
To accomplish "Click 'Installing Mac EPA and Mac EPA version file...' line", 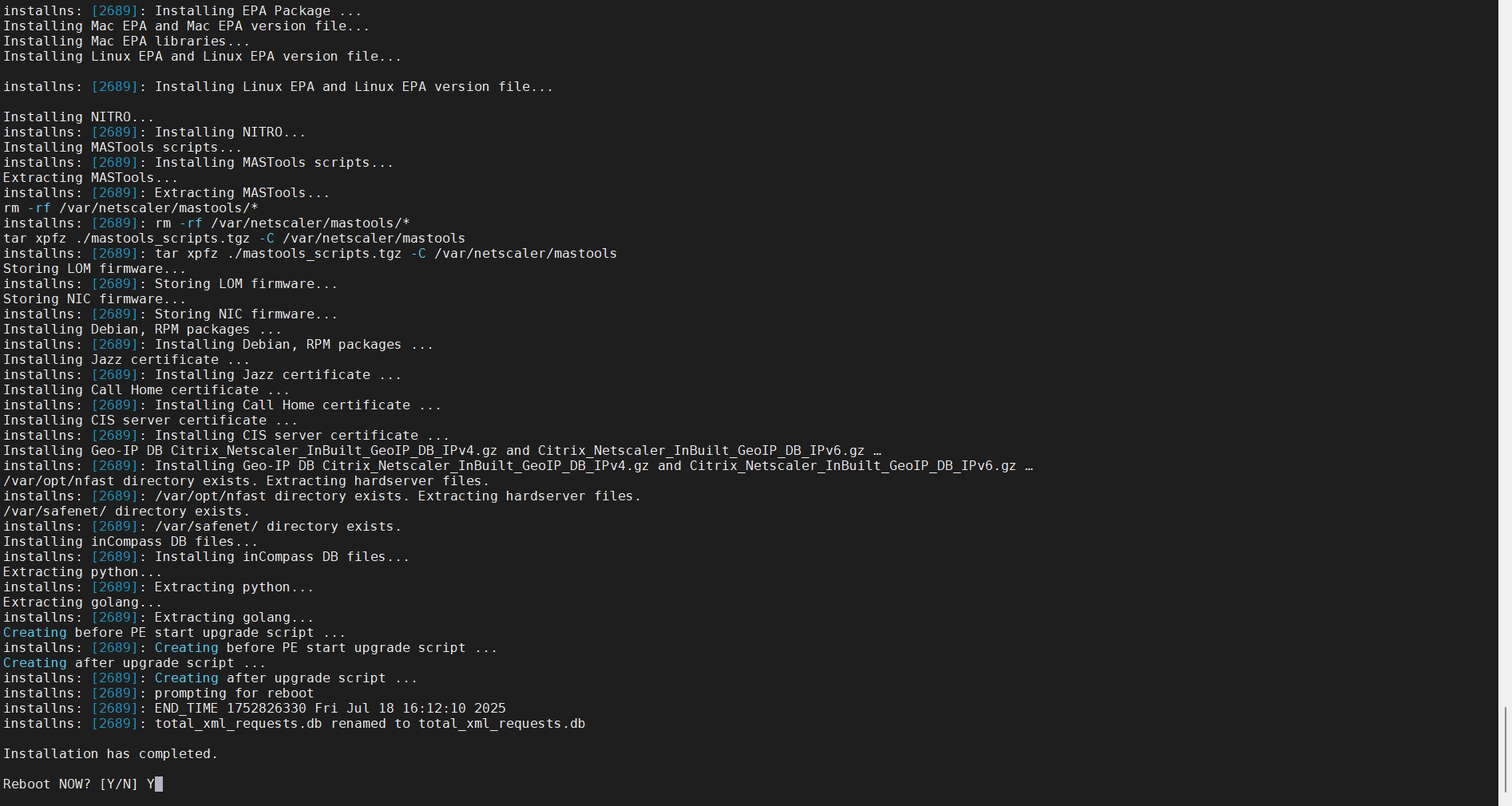I will 186,26.
